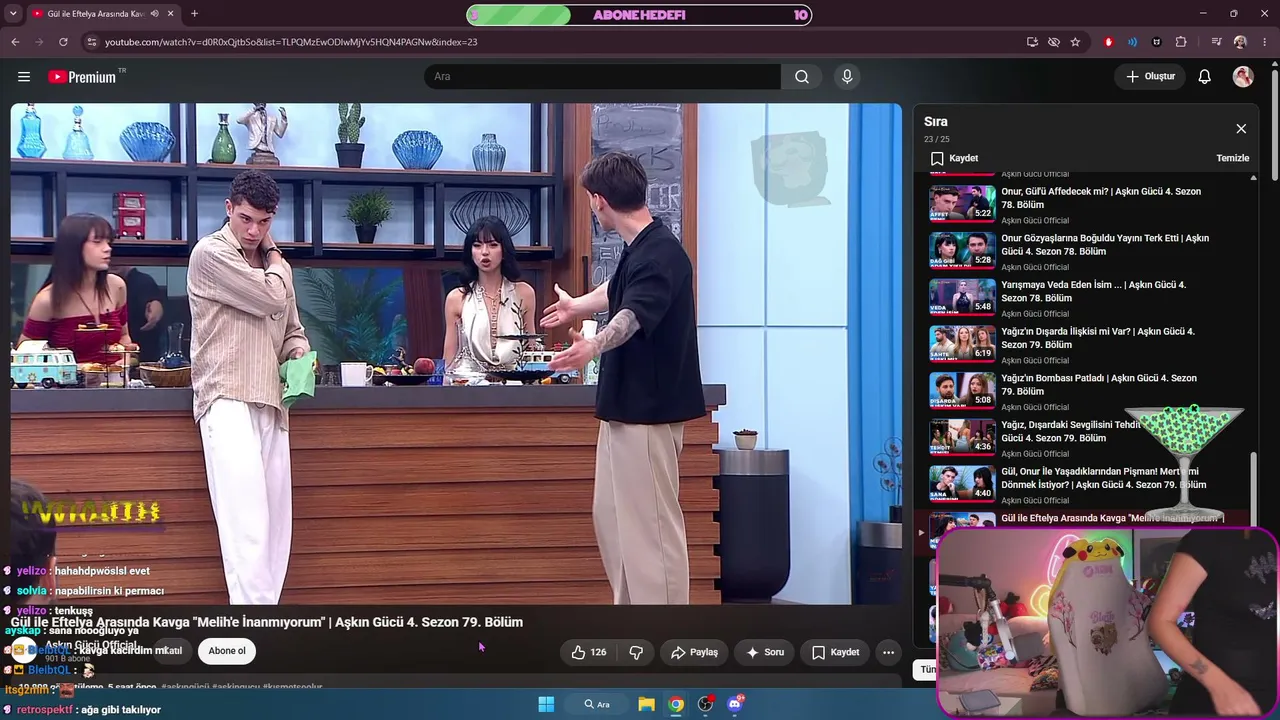Click Temizle to clear the queue
Viewport: 1280px width, 720px height.
point(1233,158)
